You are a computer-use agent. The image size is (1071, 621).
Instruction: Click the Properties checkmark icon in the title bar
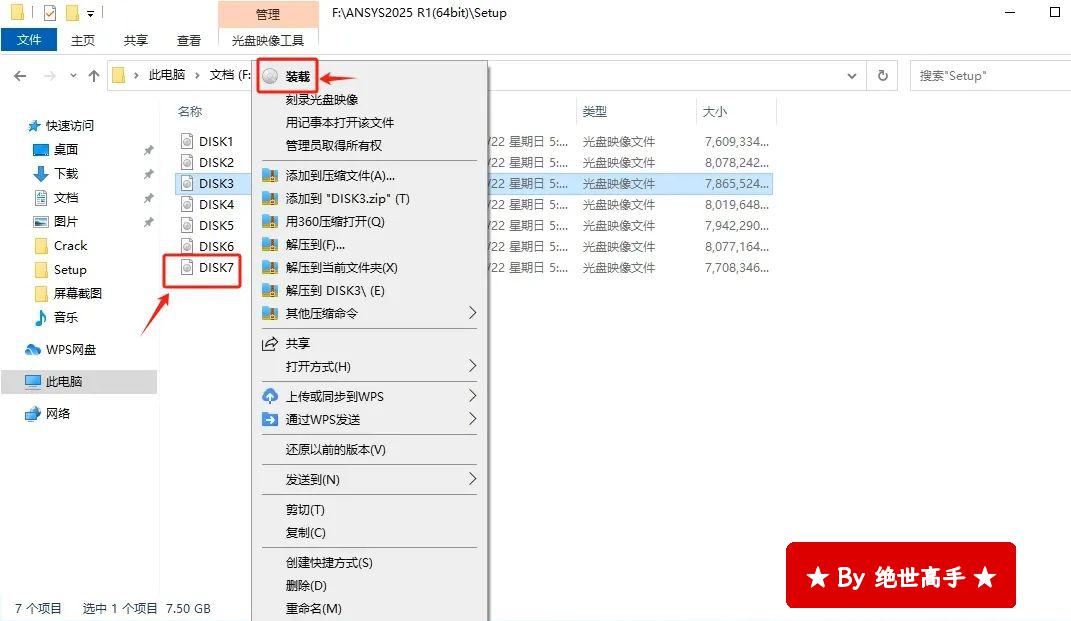(x=50, y=12)
